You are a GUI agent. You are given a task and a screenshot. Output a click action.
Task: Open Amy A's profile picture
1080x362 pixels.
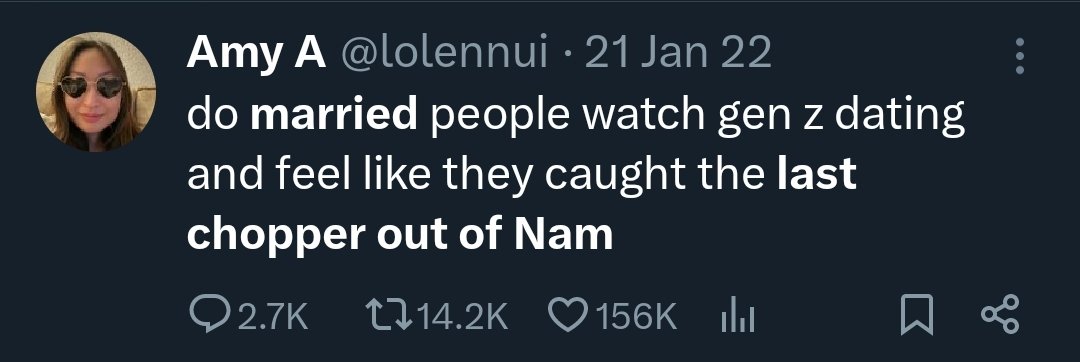tap(96, 92)
